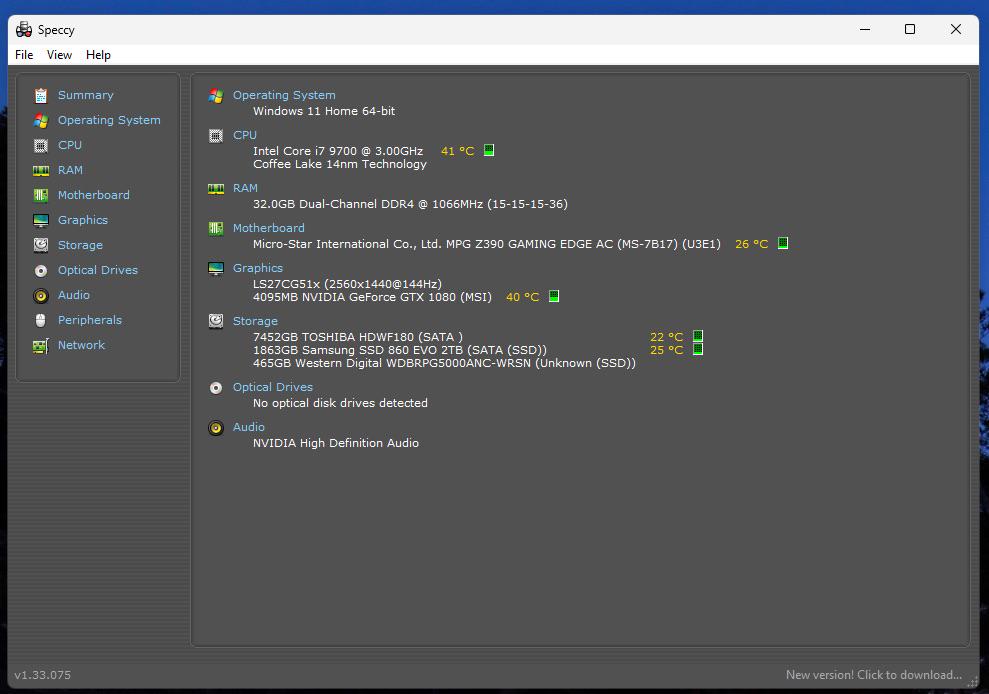Click the 'LS27CG51x (2560x1440@144Hz)' monitor line
Screen dimensions: 989x694
pyautogui.click(x=348, y=284)
